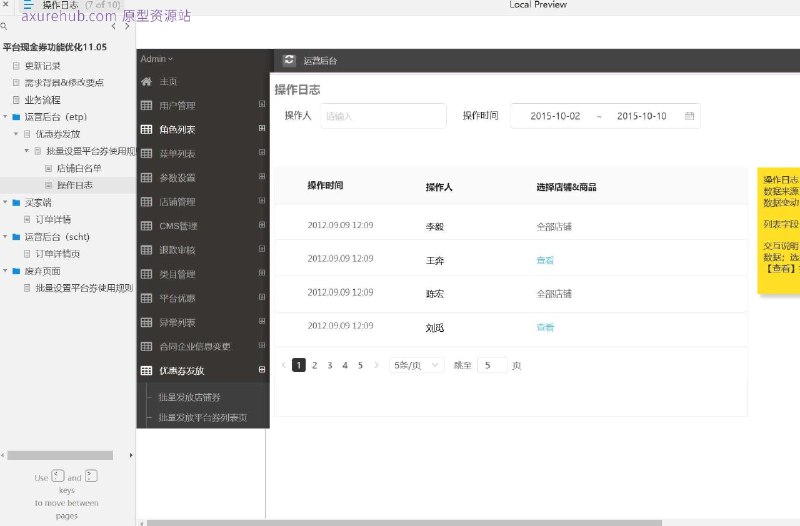Click the grid icon for CMS管理

(146, 226)
